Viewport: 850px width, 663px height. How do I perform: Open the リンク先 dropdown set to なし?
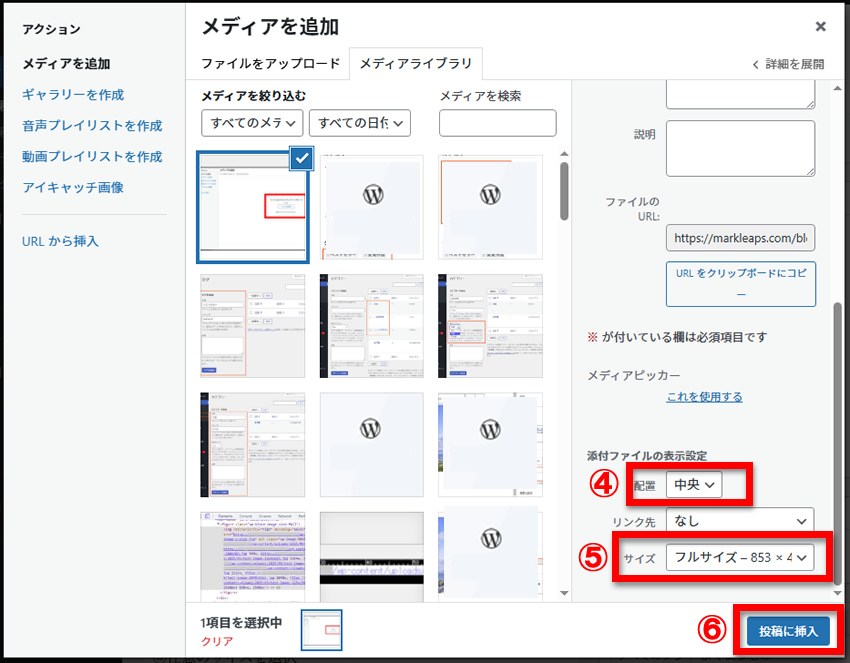click(740, 521)
